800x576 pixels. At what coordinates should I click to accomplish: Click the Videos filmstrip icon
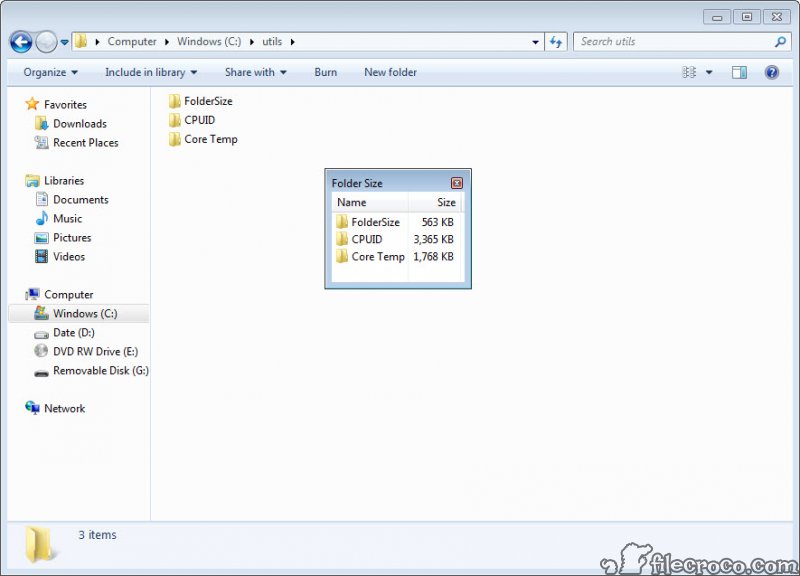[x=41, y=257]
